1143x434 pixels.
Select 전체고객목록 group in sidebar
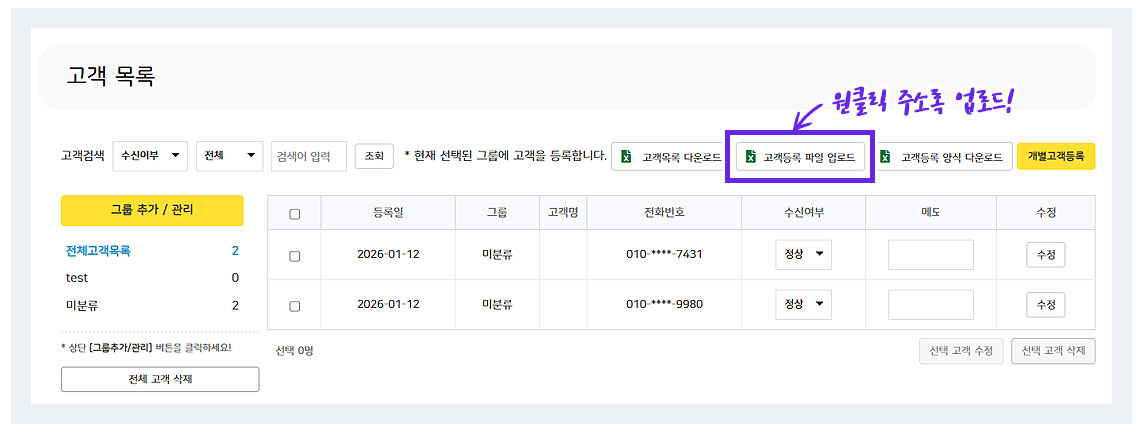tap(98, 251)
